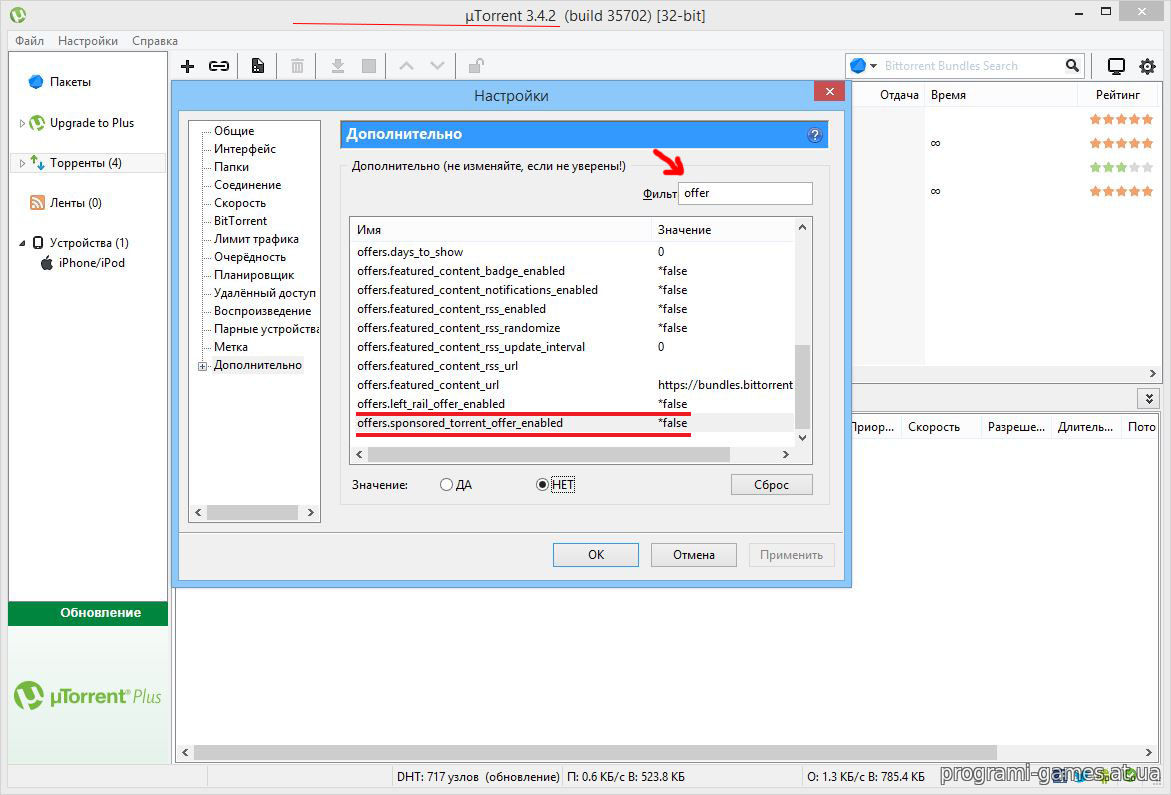Screen dimensions: 1171x795
Task: Click the Применить button
Action: pyautogui.click(x=792, y=555)
